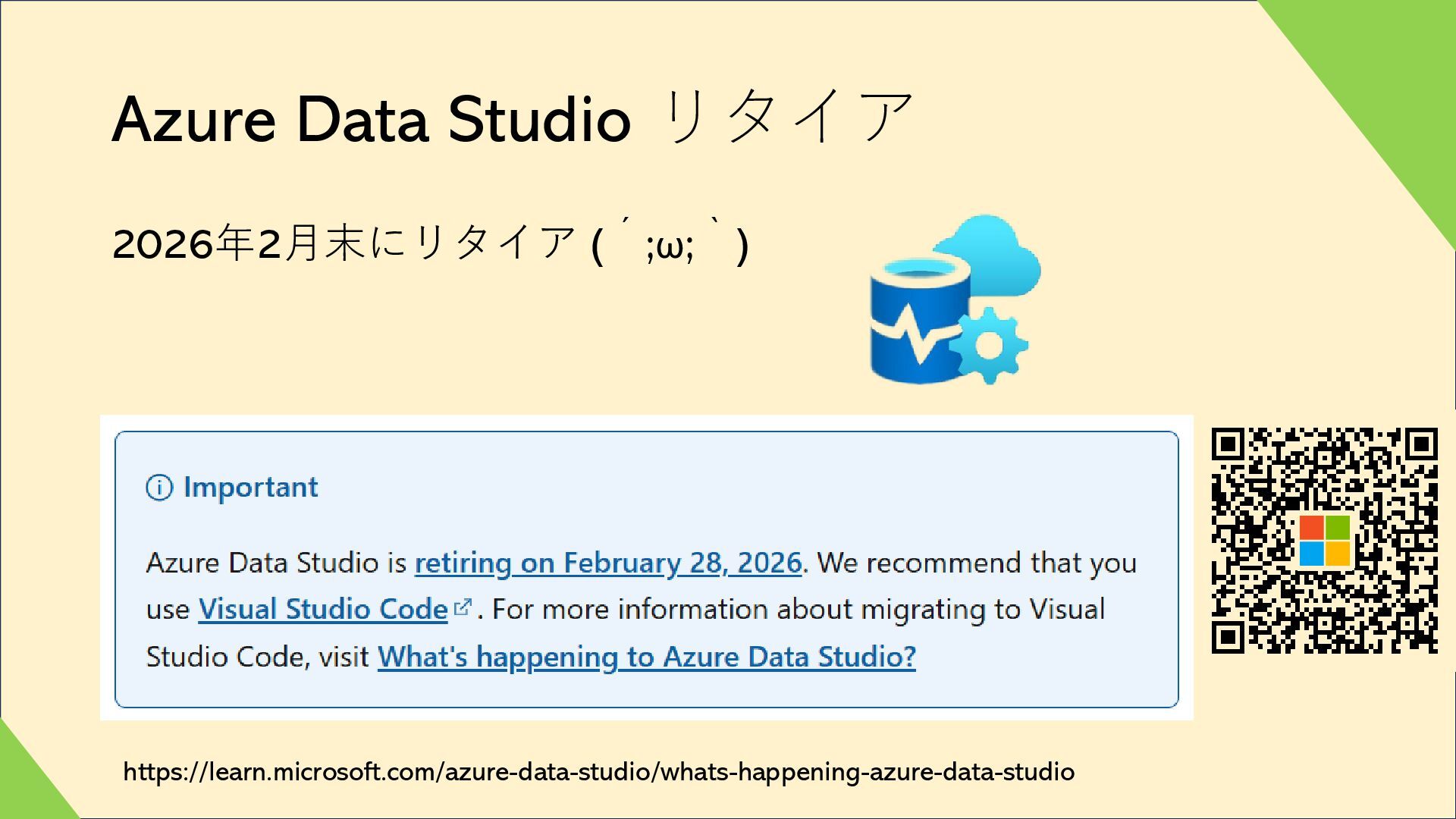
Task: Click the '2026年2月末にリタイア' subtitle text
Action: click(x=344, y=243)
